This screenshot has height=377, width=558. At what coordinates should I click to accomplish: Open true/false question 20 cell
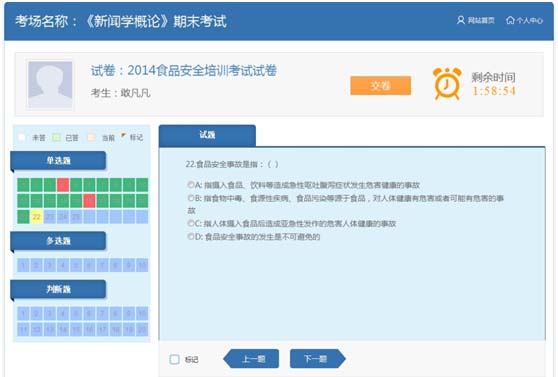pos(142,330)
